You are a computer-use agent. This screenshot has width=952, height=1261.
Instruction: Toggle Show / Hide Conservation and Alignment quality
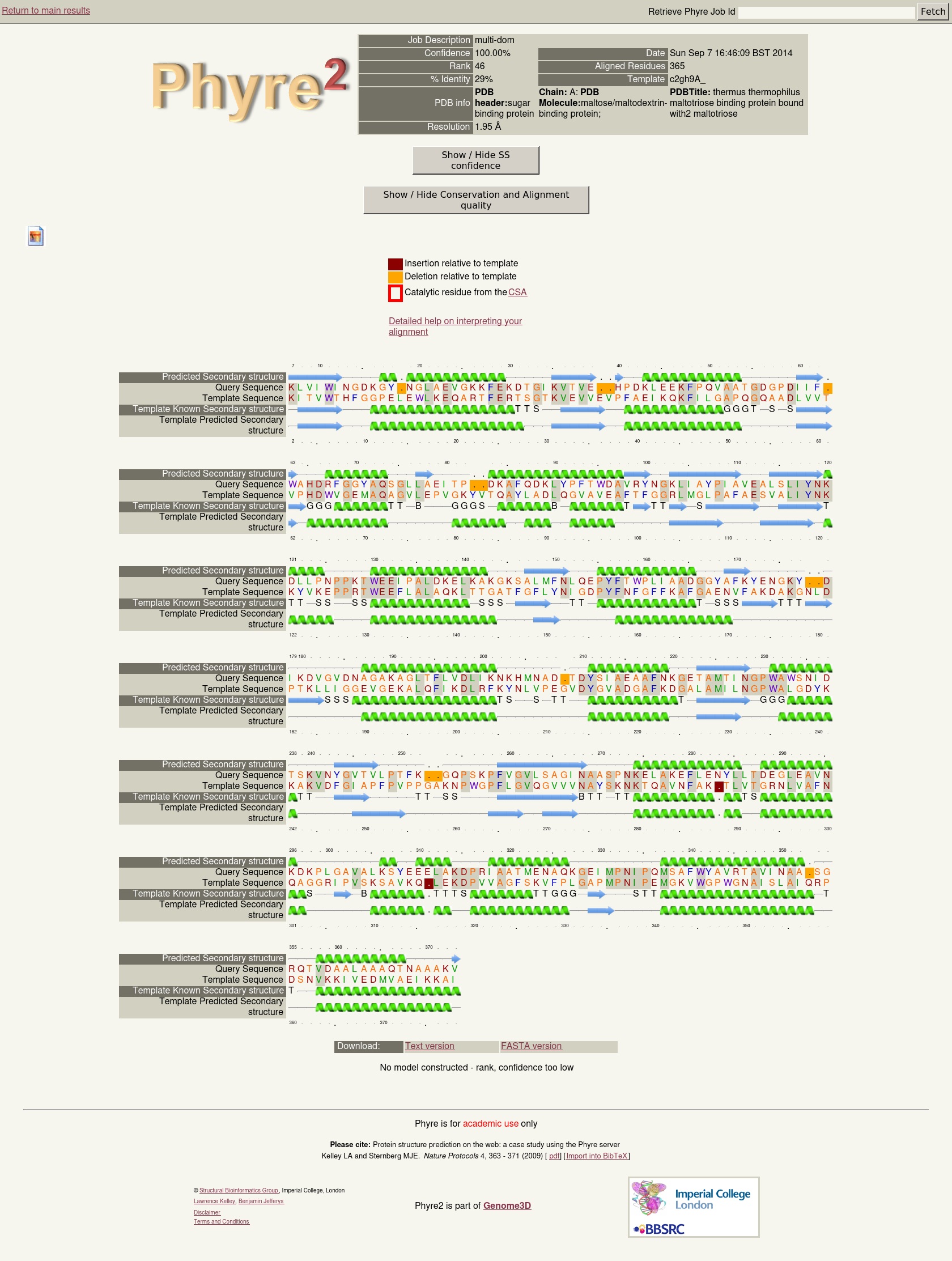[475, 200]
